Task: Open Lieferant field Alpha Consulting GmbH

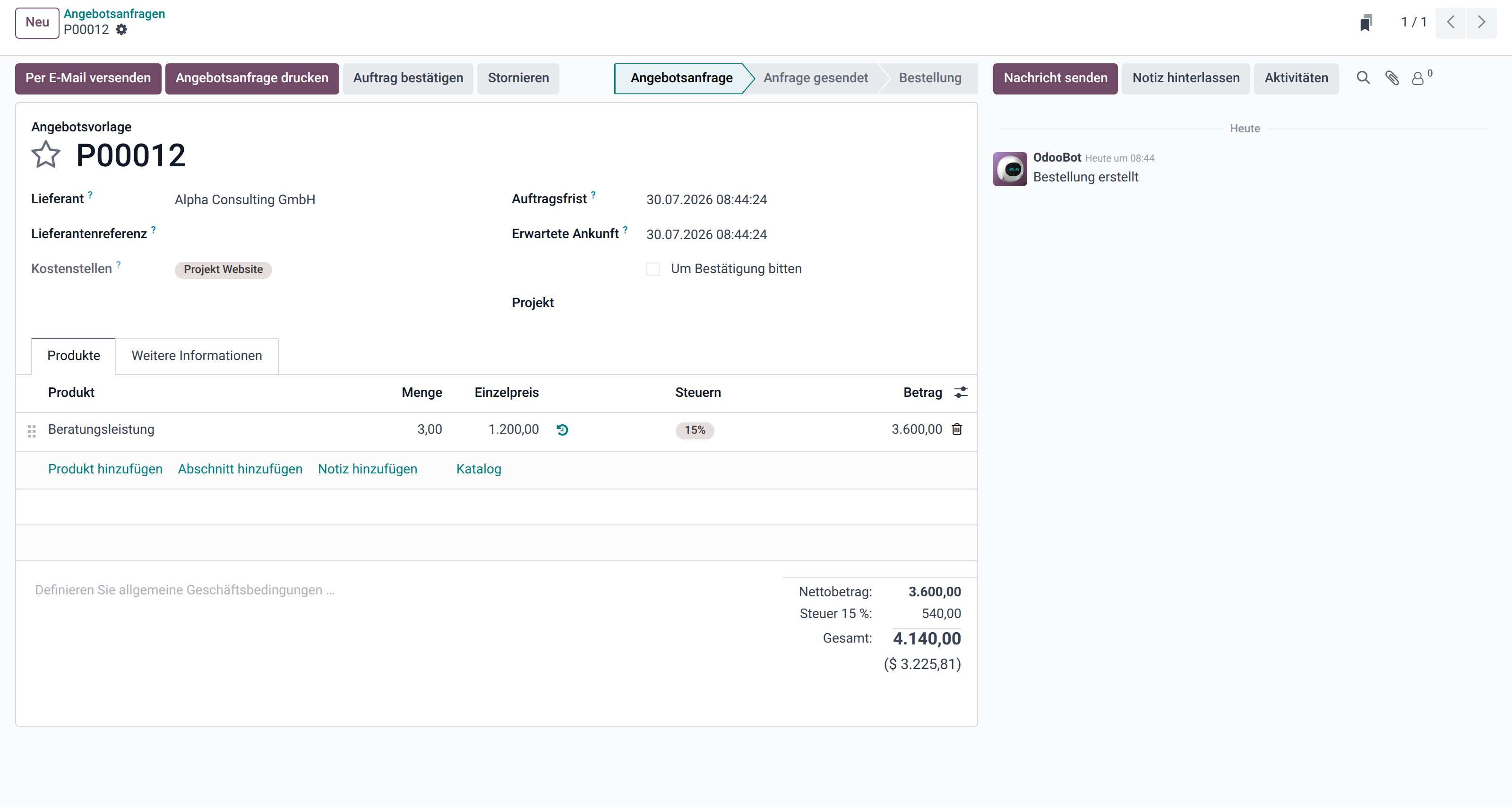Action: (328, 199)
